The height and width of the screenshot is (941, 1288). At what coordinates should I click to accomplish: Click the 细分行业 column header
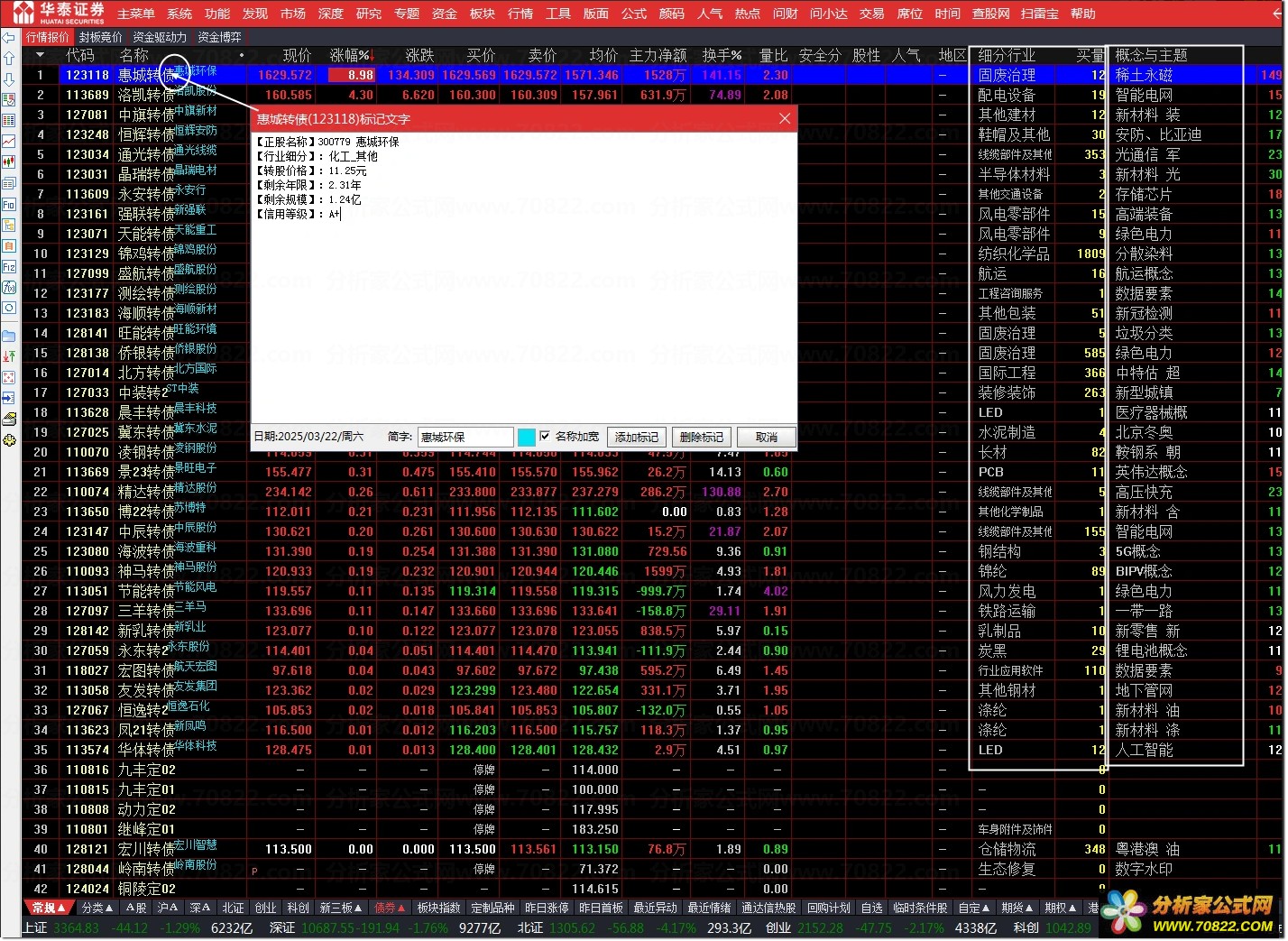coord(1007,56)
